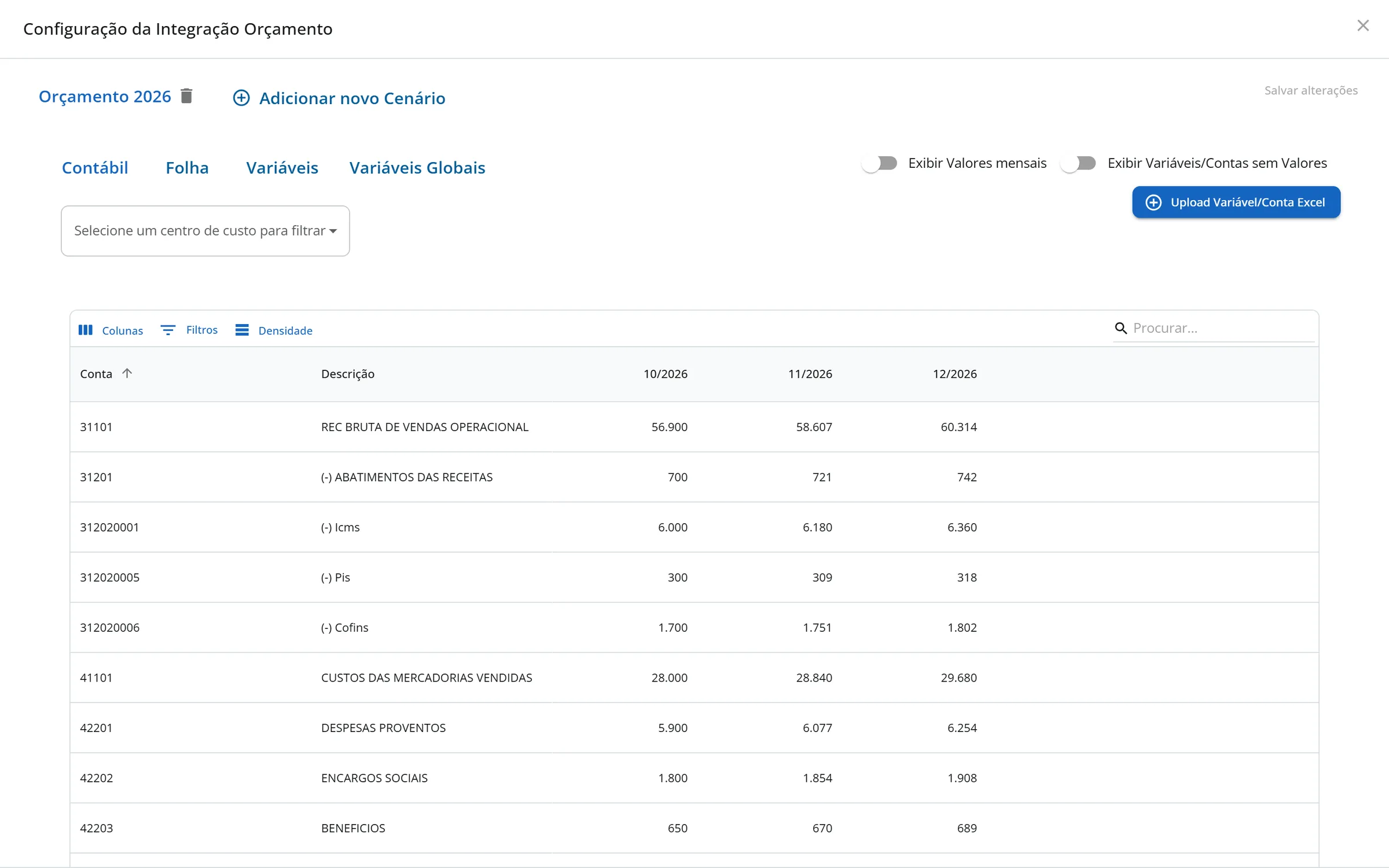Select the Orçamento 2026 scenario
Screen dimensions: 1389x868
coord(105,96)
